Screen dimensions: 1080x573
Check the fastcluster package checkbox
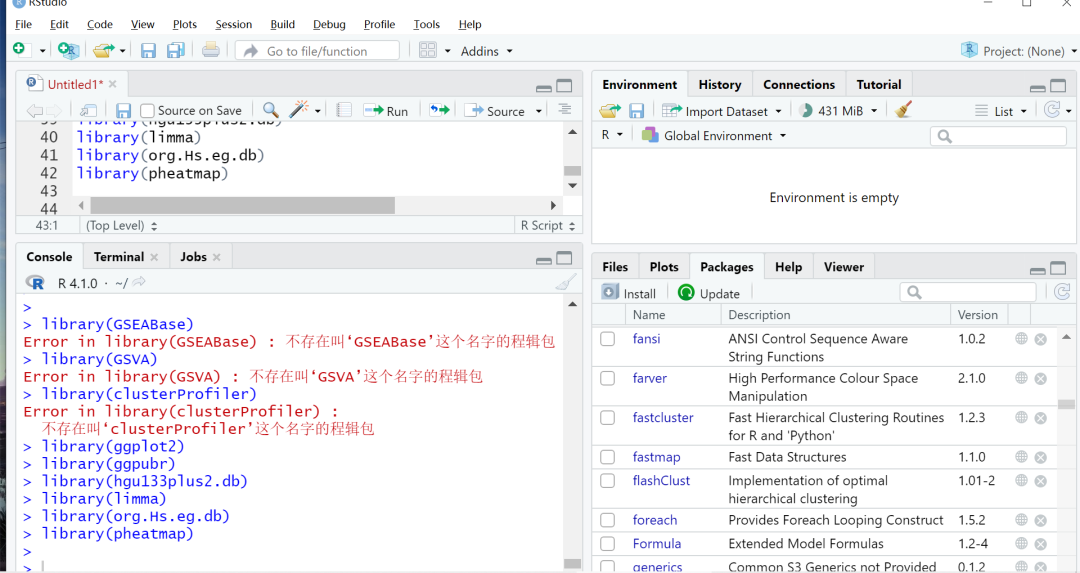point(608,417)
